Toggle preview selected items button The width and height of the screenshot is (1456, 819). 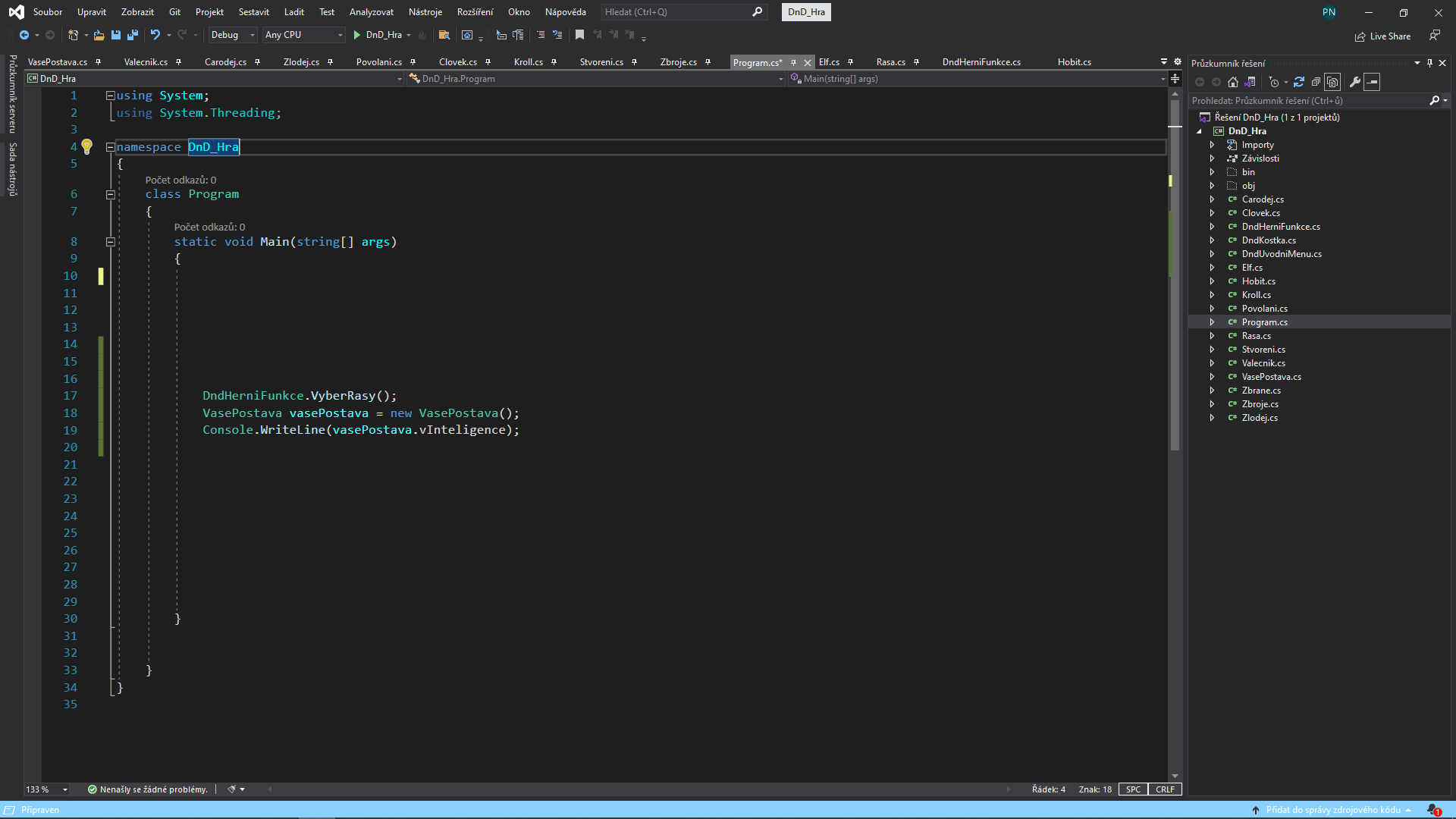pyautogui.click(x=1372, y=82)
